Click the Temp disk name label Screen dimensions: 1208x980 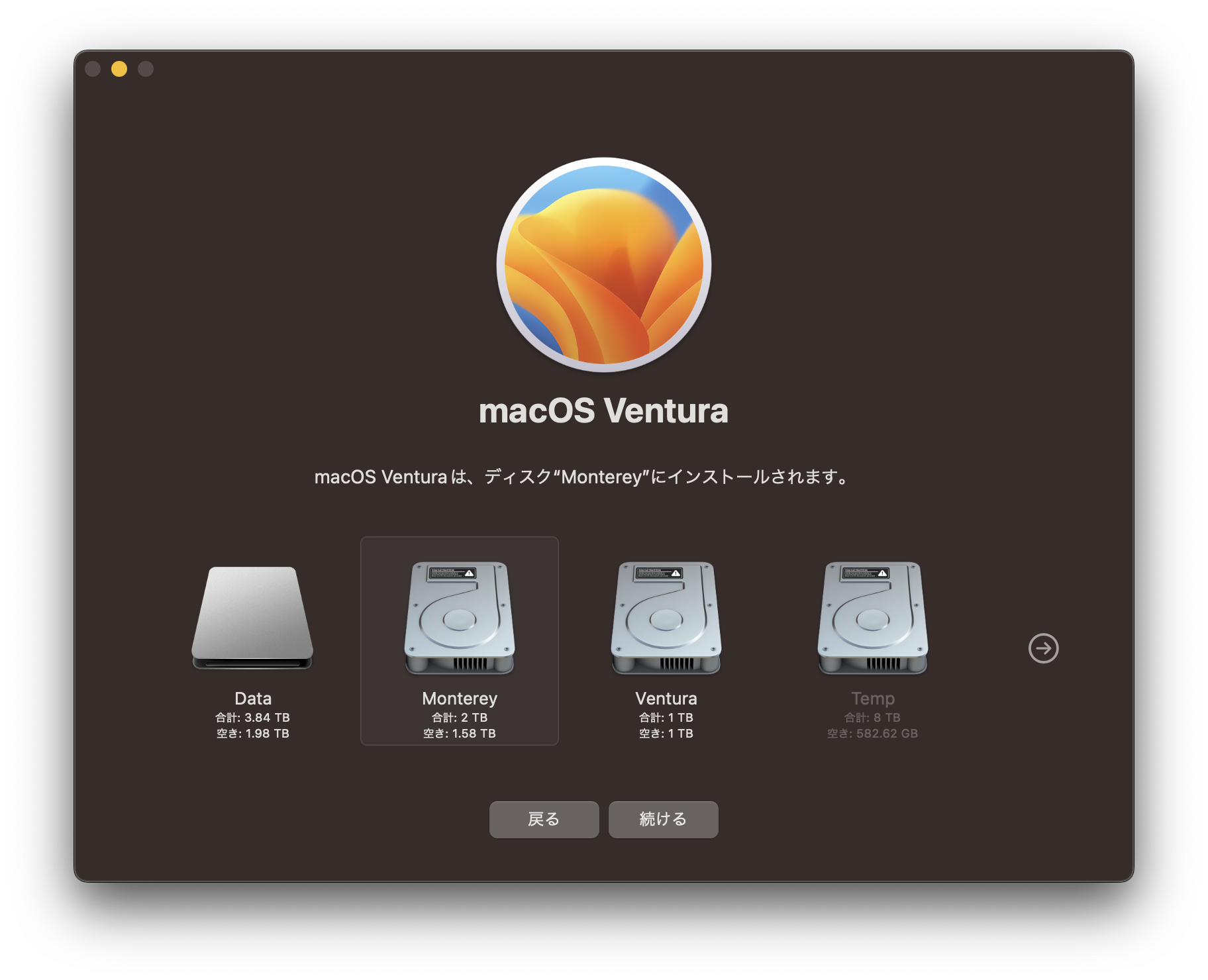click(873, 699)
